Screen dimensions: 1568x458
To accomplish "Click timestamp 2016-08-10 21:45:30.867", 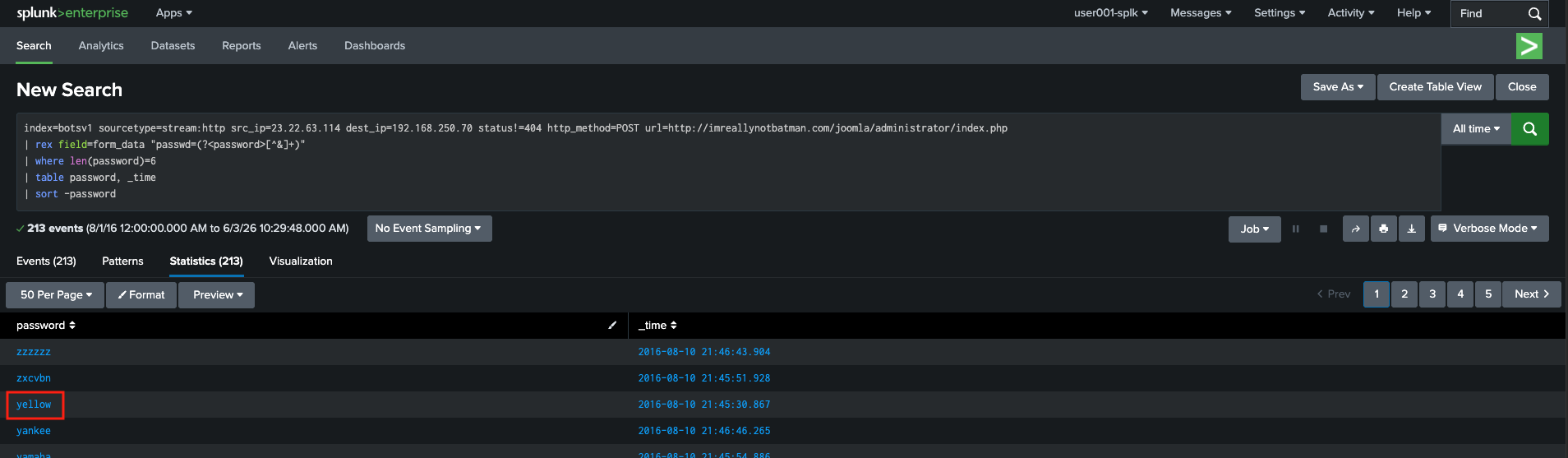I will point(704,405).
